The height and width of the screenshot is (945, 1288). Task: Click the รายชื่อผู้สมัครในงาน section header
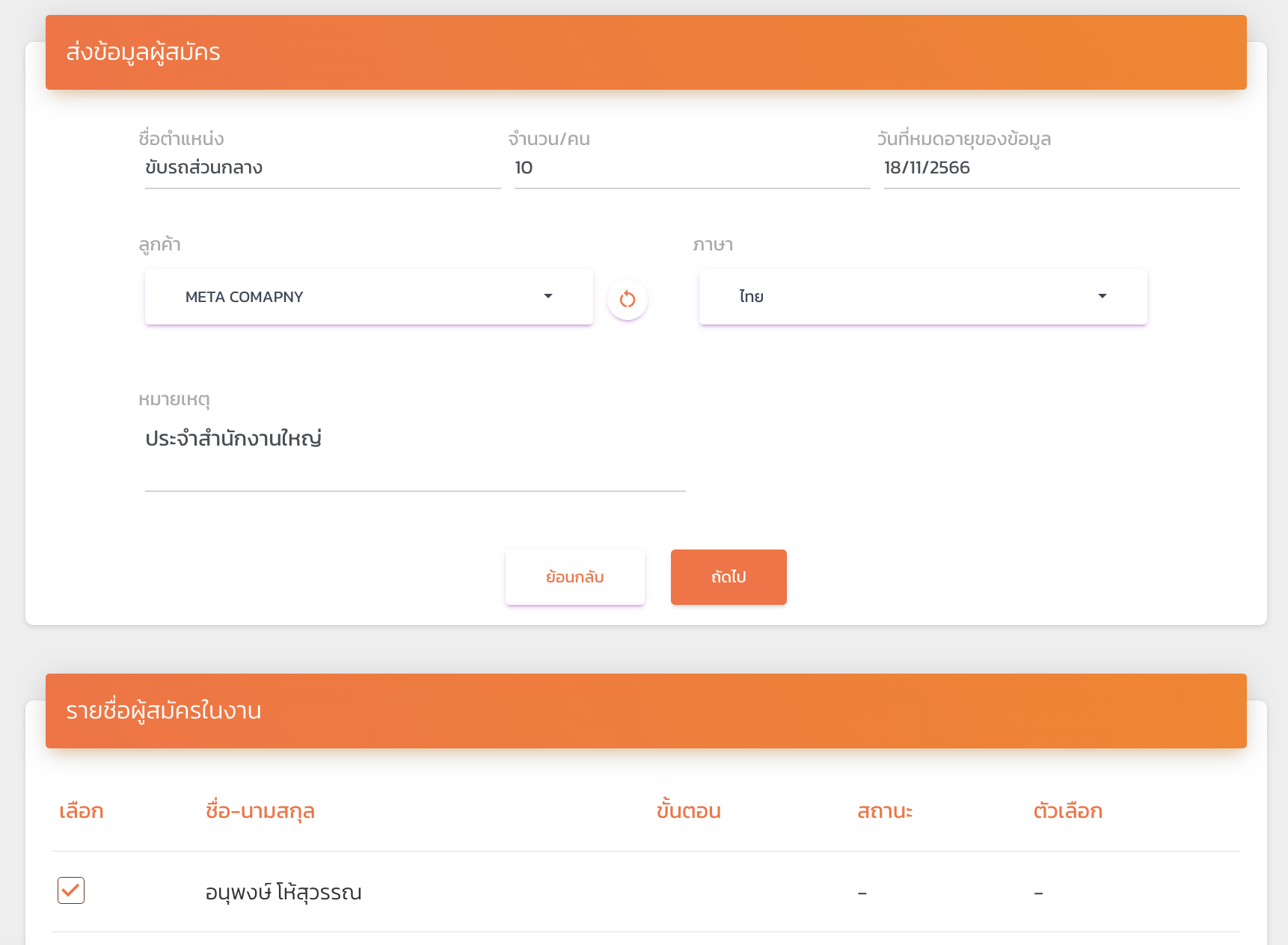163,711
